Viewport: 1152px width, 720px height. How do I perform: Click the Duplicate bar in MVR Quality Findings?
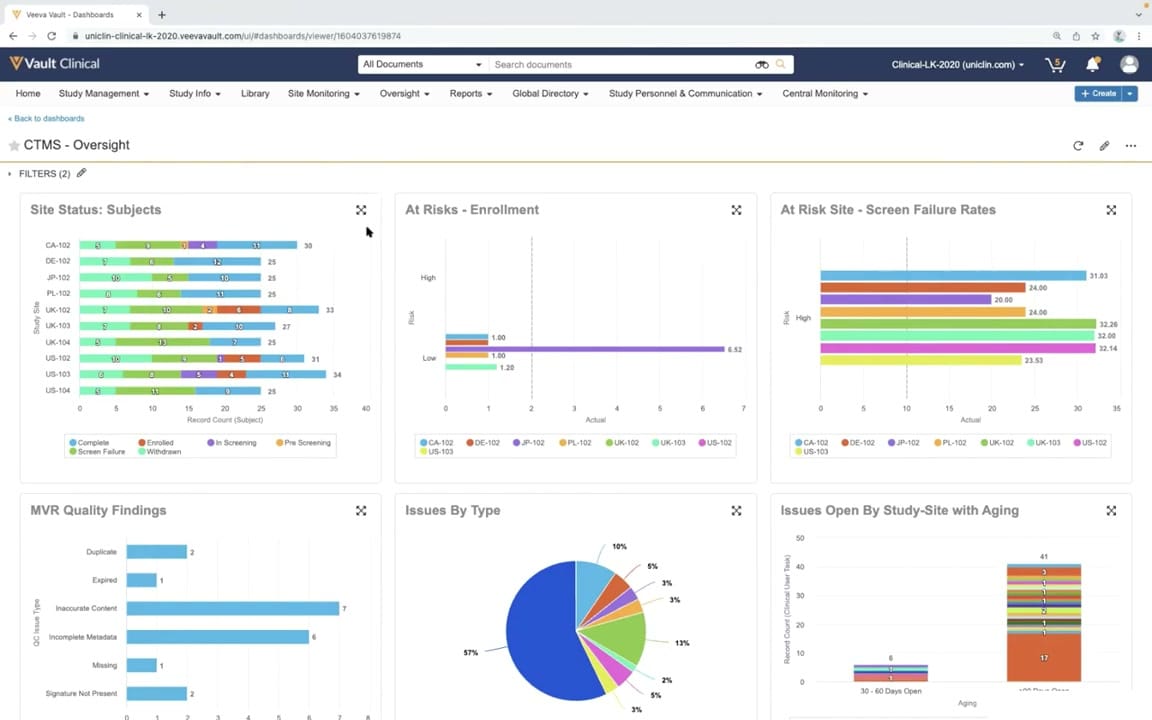[156, 552]
